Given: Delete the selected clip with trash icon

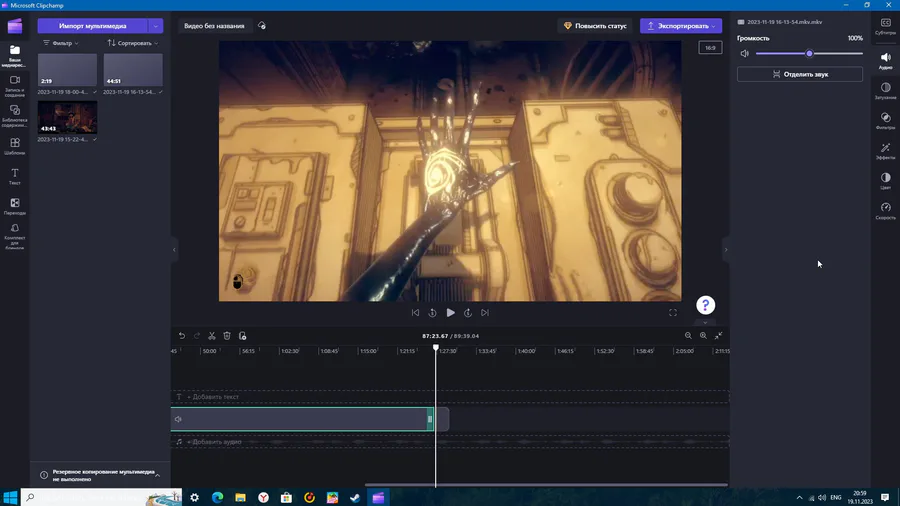Looking at the screenshot, I should (x=227, y=336).
